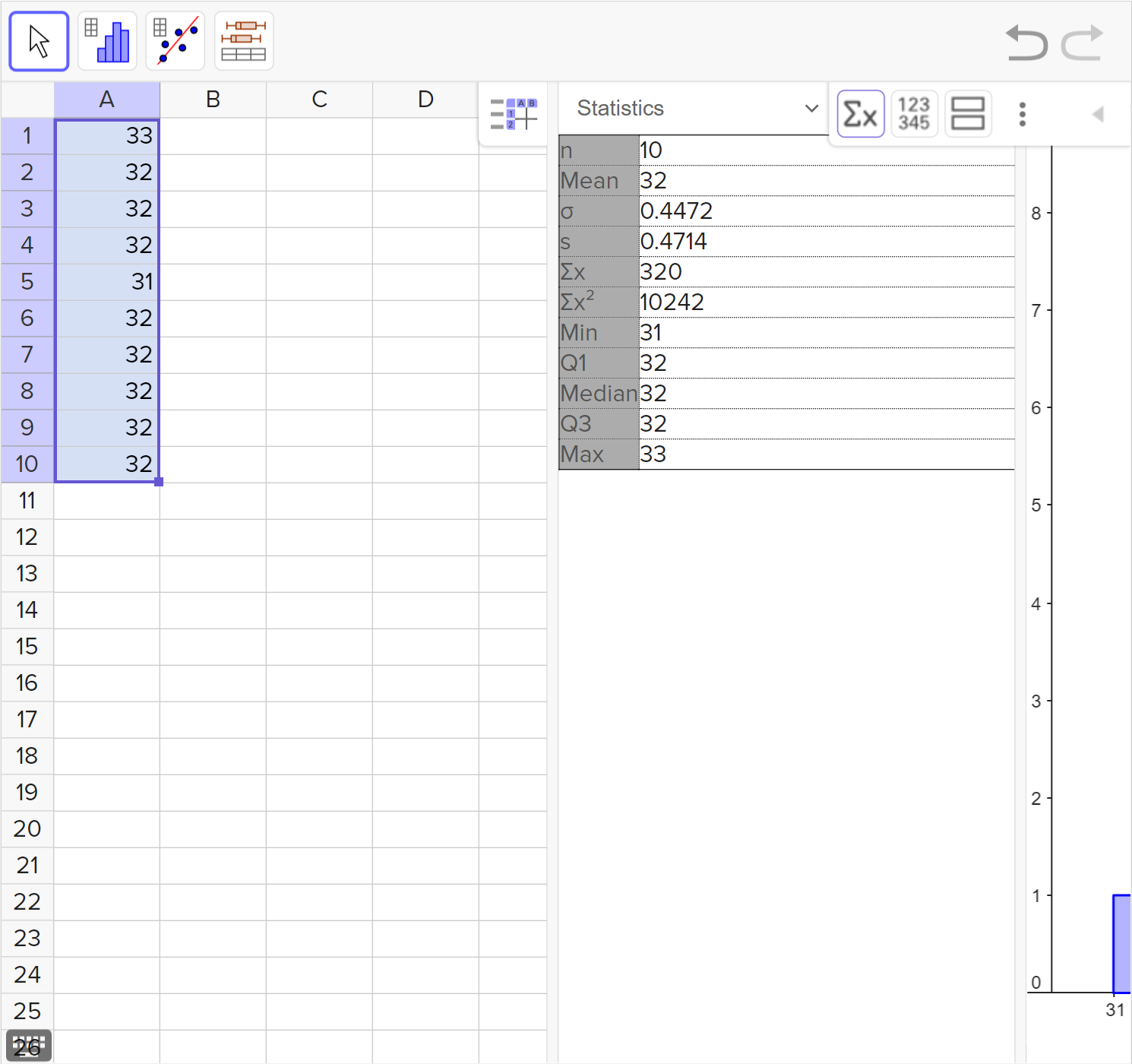Click the s value 0.4714
1132x1064 pixels.
674,242
